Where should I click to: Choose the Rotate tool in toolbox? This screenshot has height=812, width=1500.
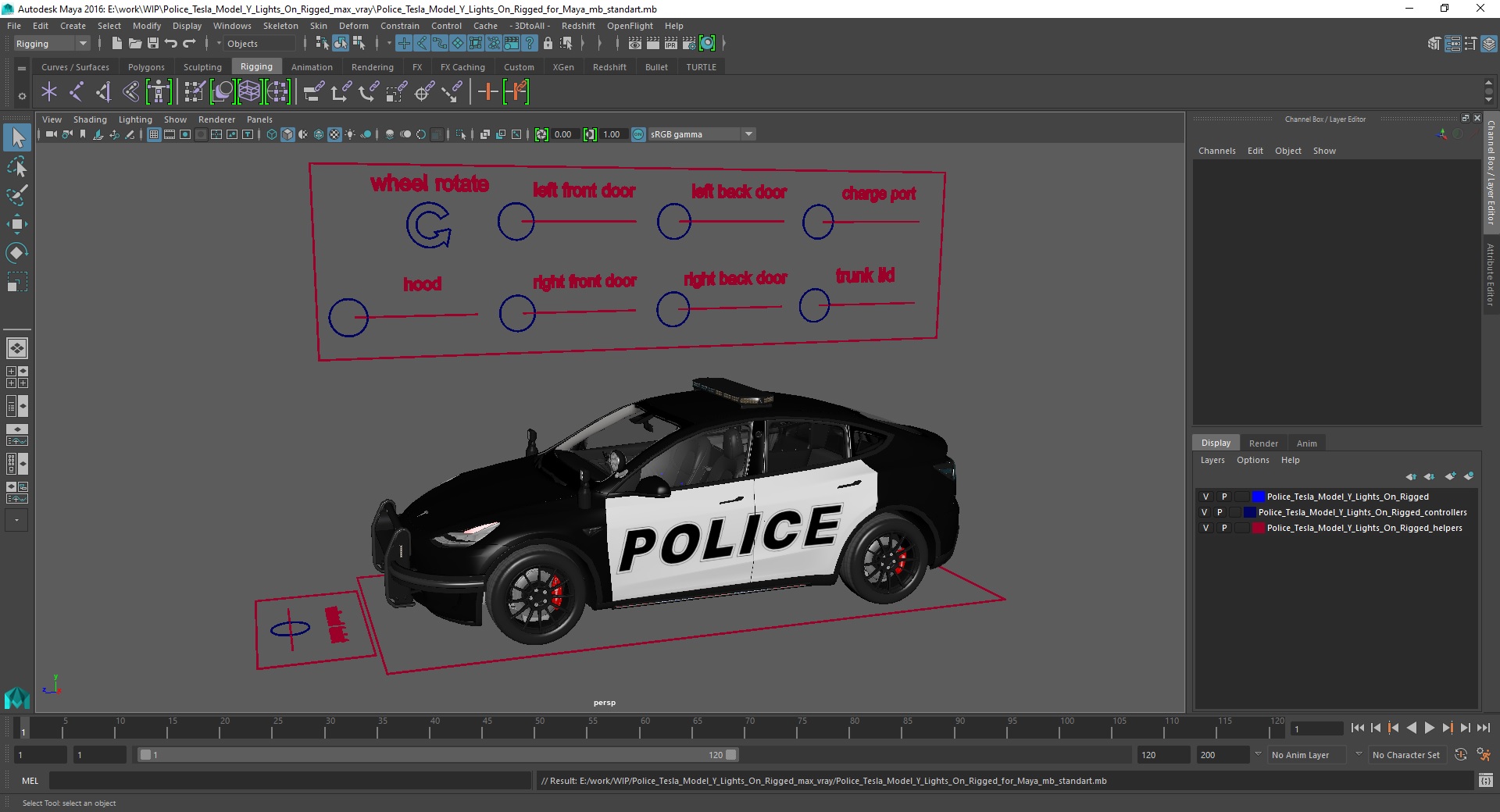(17, 253)
